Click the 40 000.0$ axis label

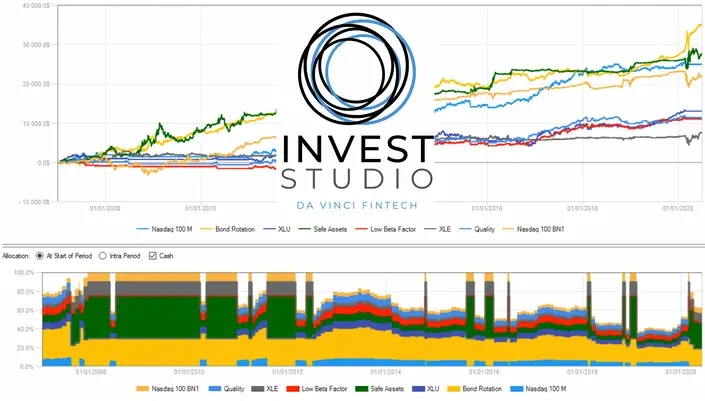(x=36, y=6)
